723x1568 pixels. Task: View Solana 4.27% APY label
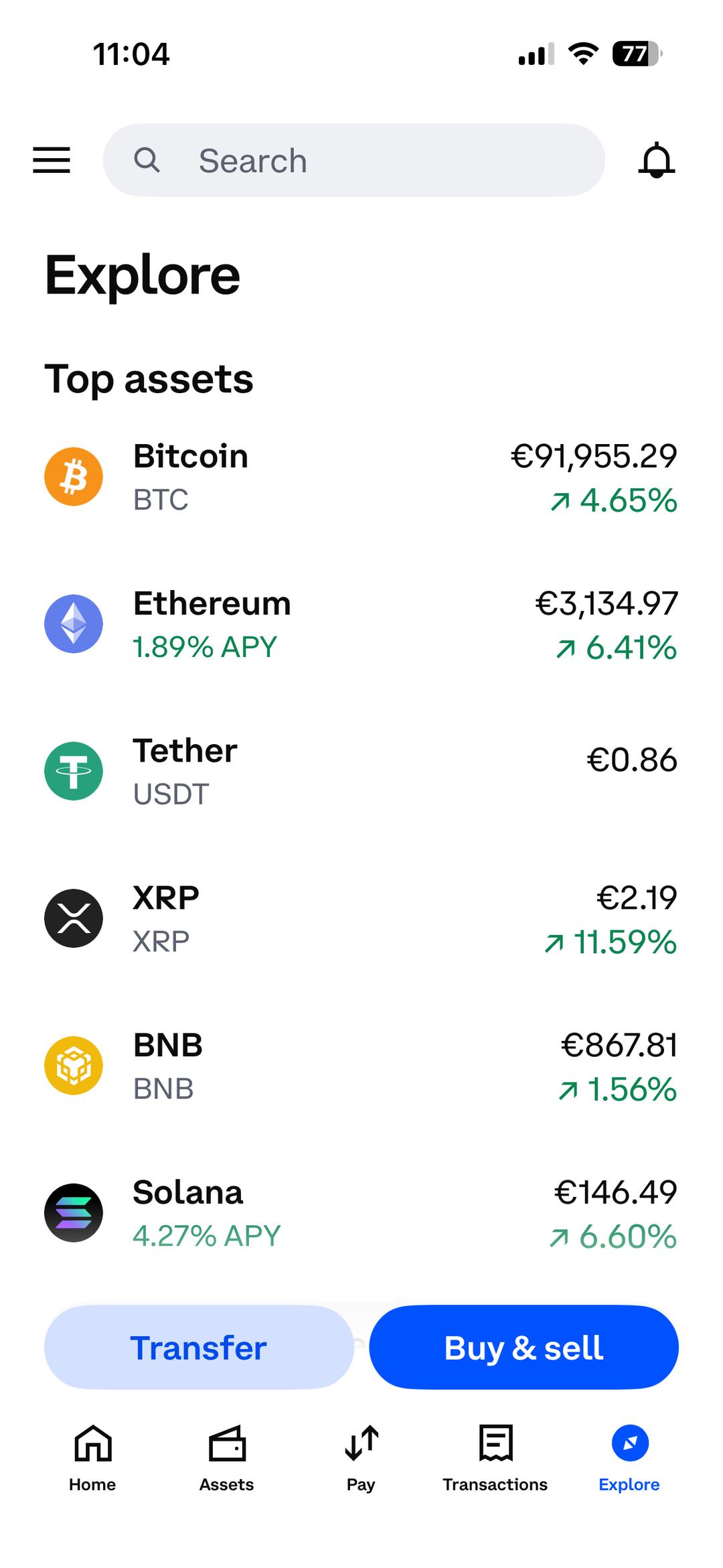207,1236
